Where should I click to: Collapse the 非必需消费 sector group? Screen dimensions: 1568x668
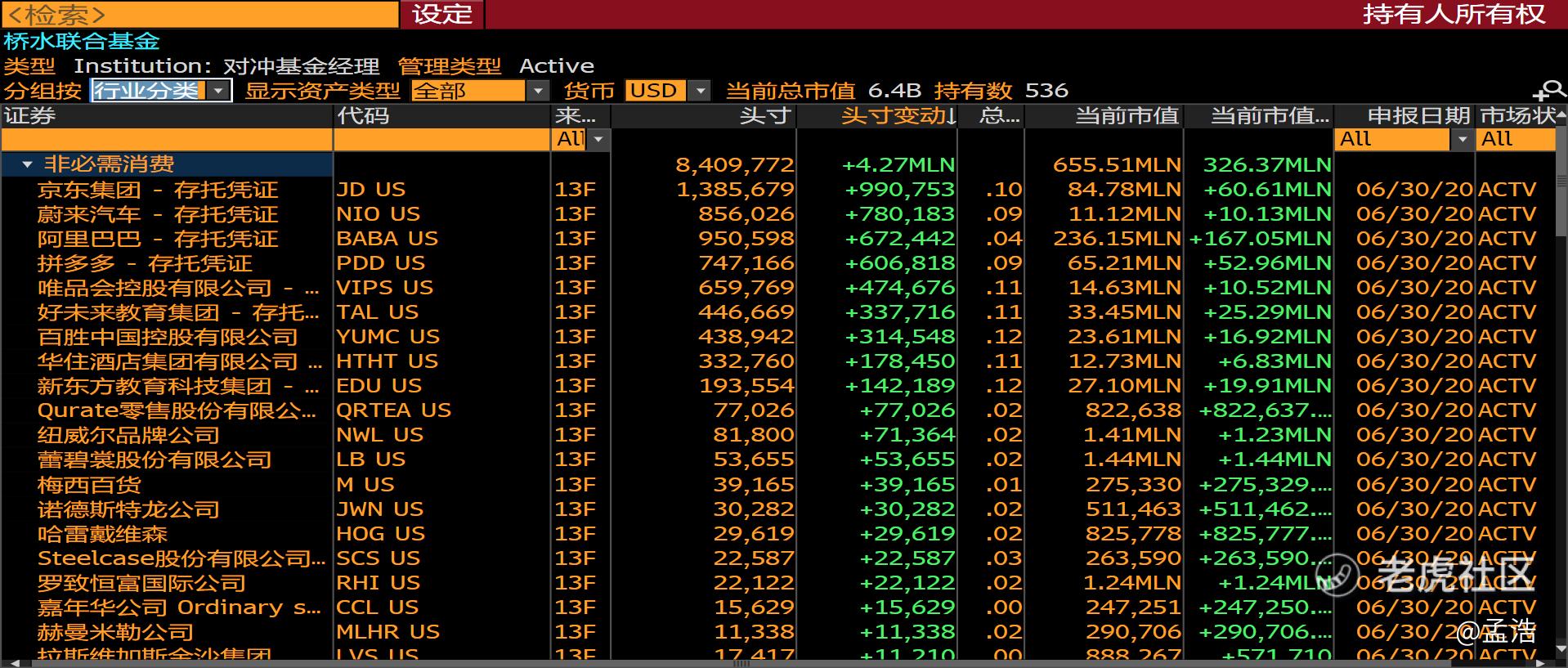click(x=27, y=165)
